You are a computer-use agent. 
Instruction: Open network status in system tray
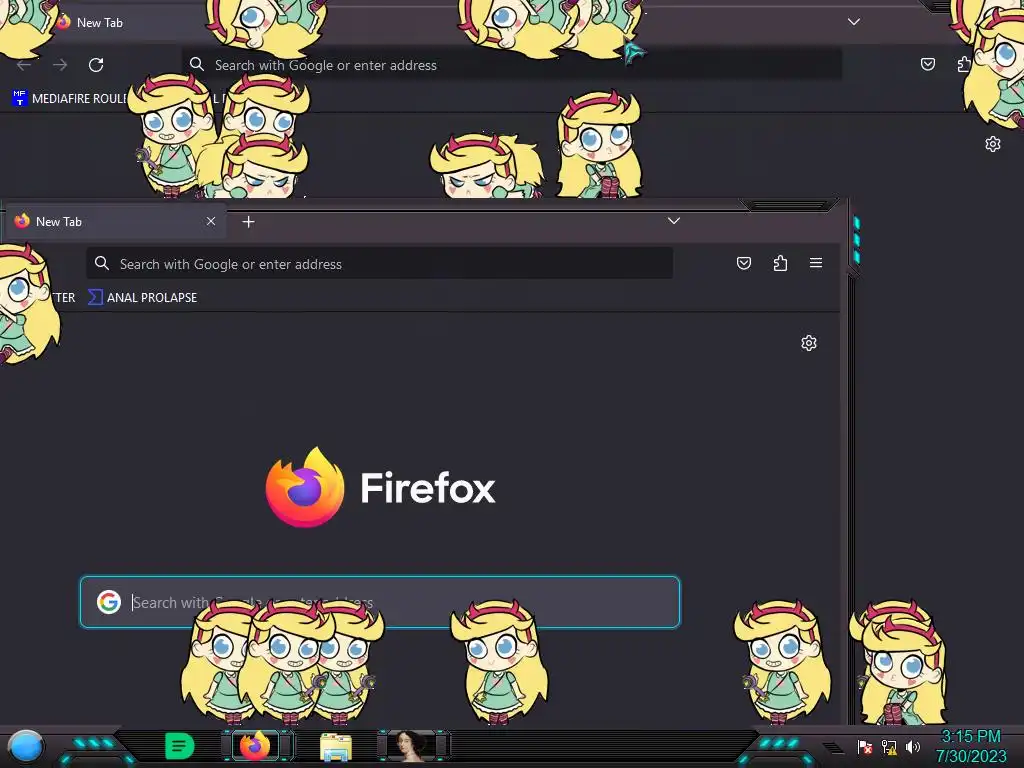coord(889,746)
